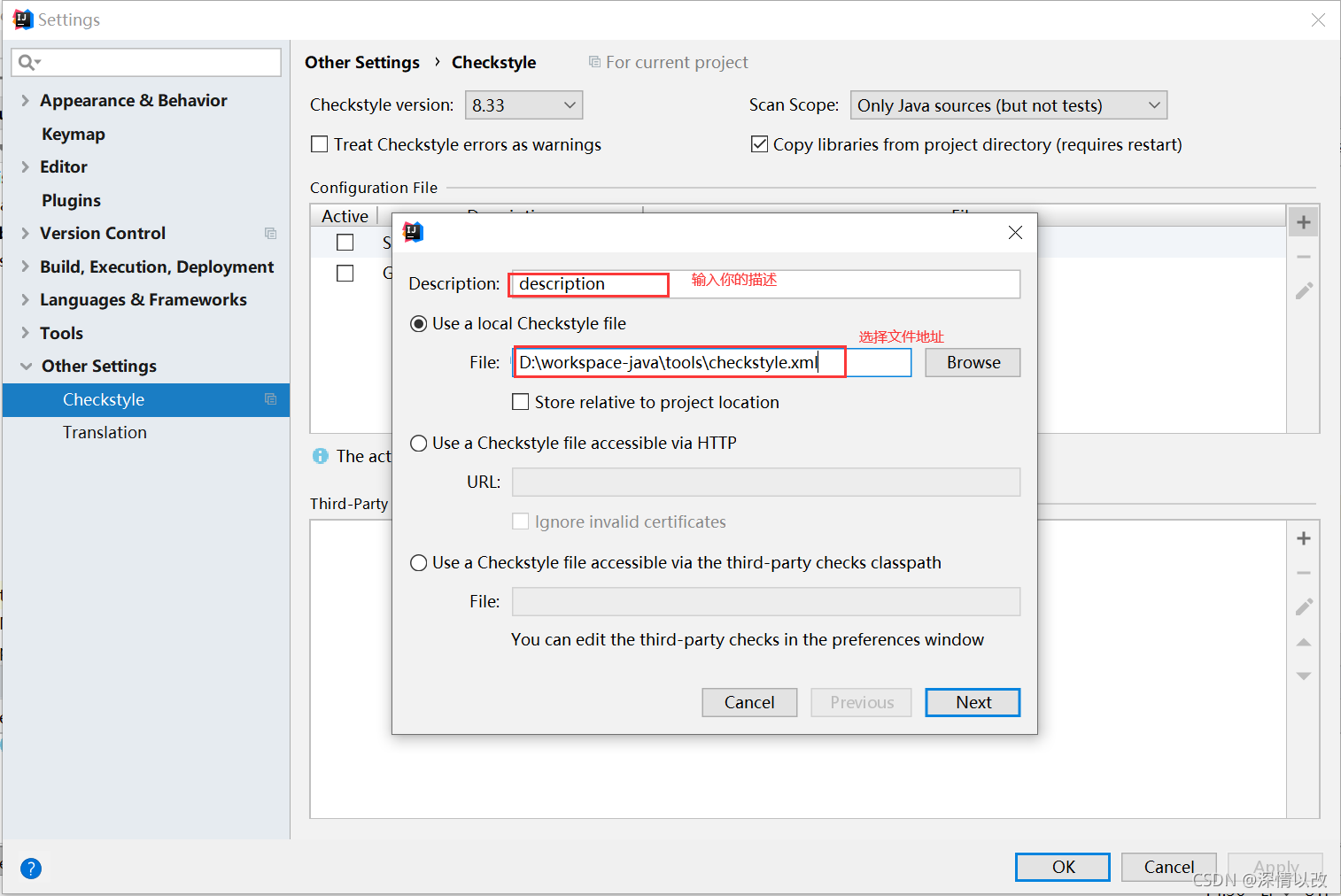The image size is (1341, 896).
Task: Open Scan Scope dropdown
Action: 1009,105
